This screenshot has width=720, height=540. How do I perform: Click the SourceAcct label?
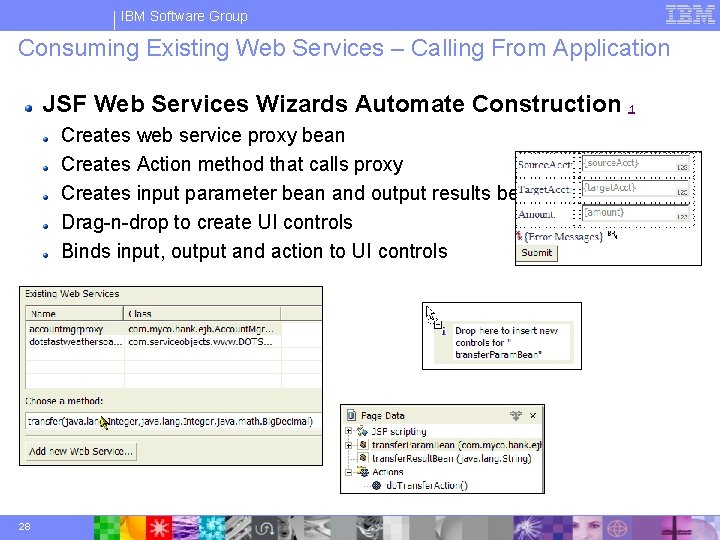click(x=545, y=164)
